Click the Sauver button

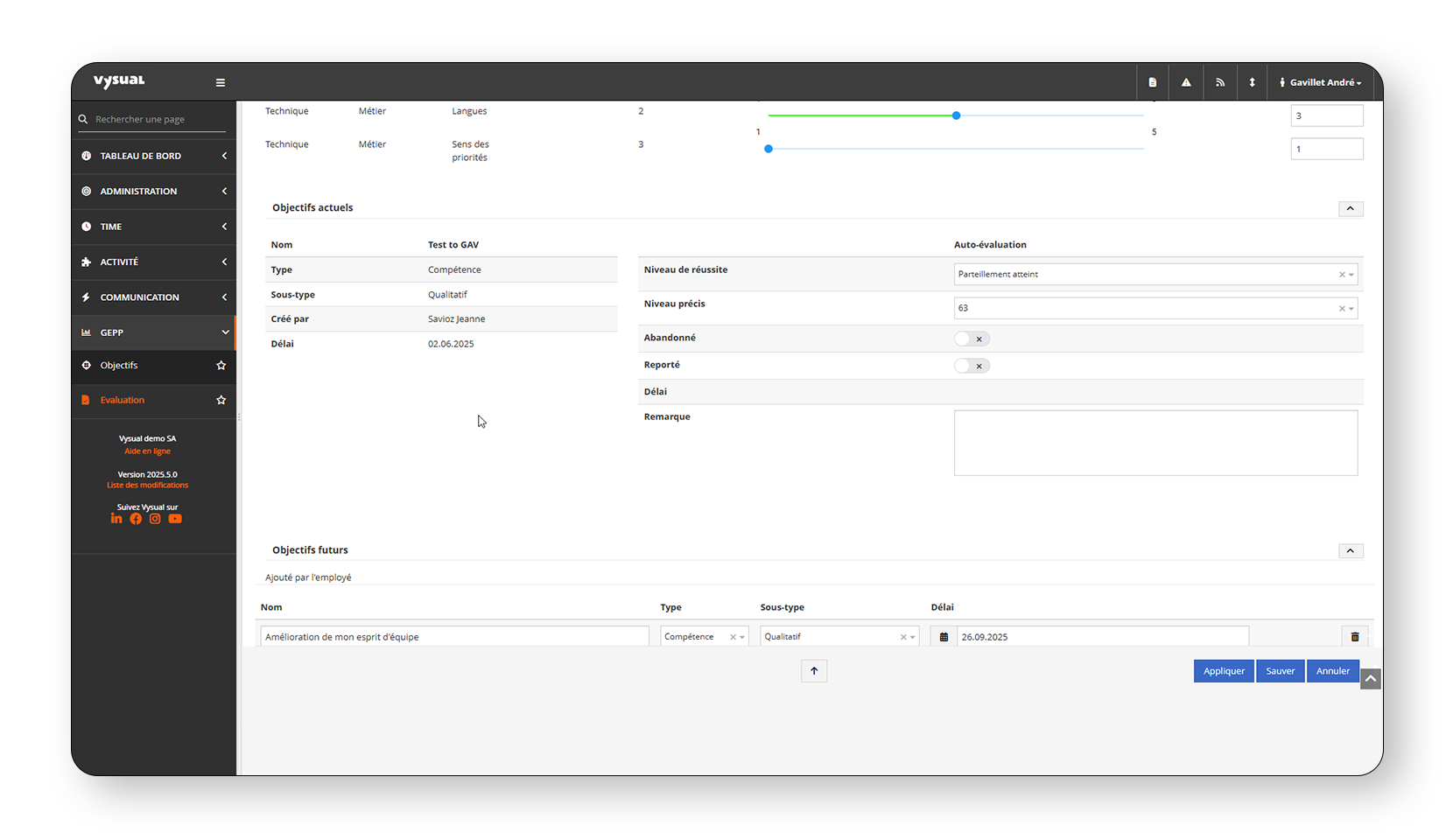click(x=1281, y=671)
